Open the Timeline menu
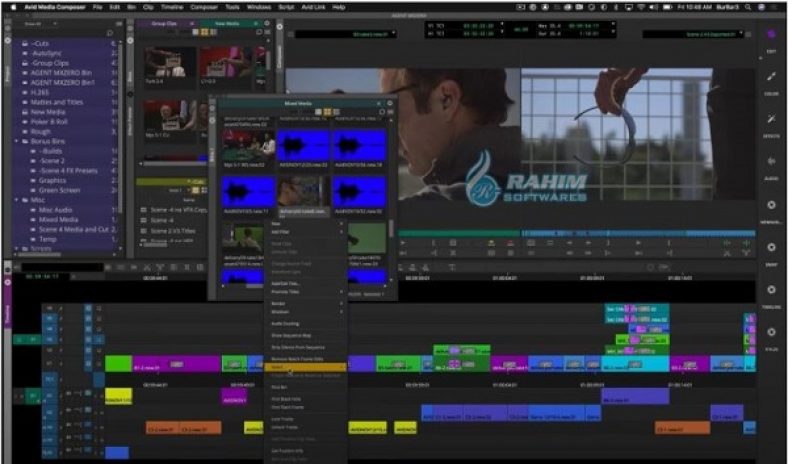The height and width of the screenshot is (464, 788). tap(172, 7)
